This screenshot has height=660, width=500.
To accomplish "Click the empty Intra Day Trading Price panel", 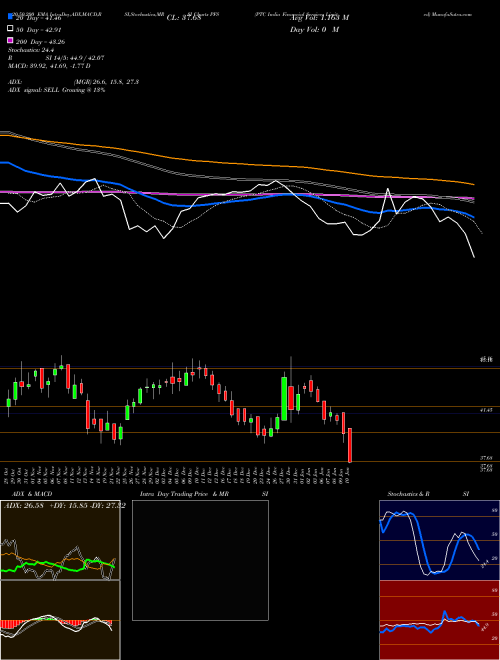I will [x=200, y=560].
